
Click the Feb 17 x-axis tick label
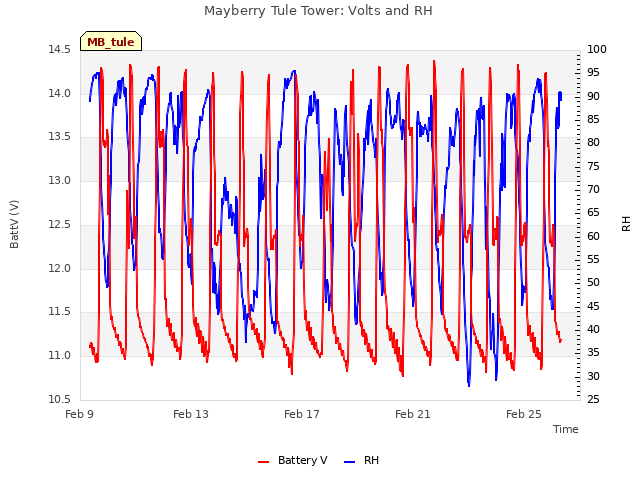(x=302, y=414)
